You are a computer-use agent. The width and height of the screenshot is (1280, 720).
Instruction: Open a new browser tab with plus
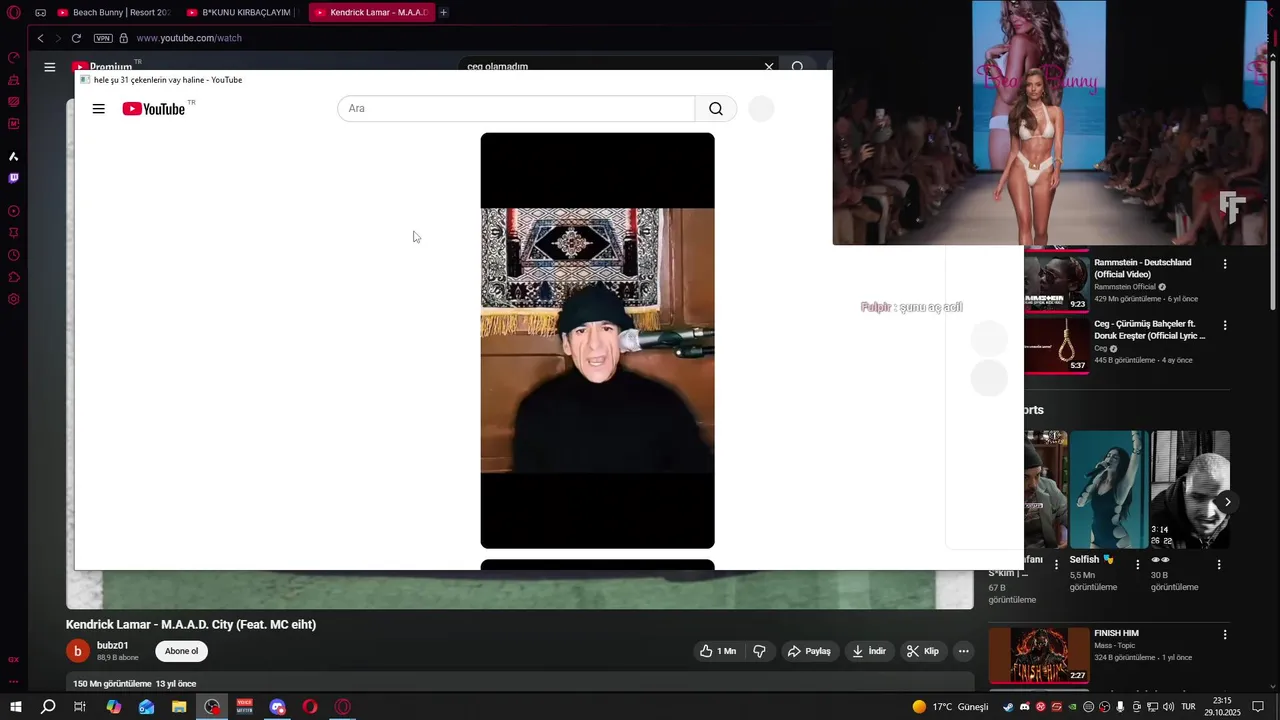click(x=444, y=12)
